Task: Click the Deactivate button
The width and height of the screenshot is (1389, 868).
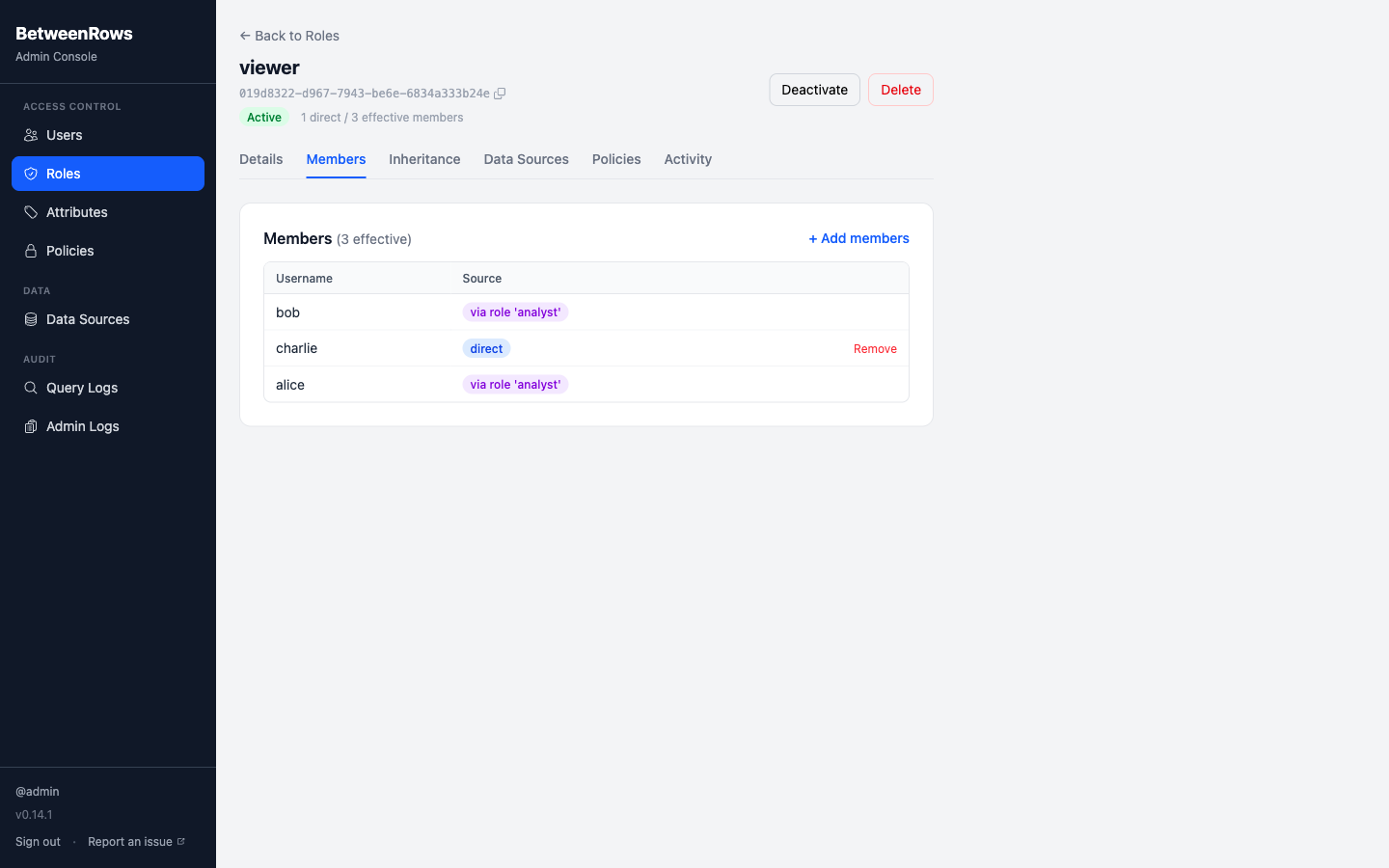Action: click(x=814, y=89)
